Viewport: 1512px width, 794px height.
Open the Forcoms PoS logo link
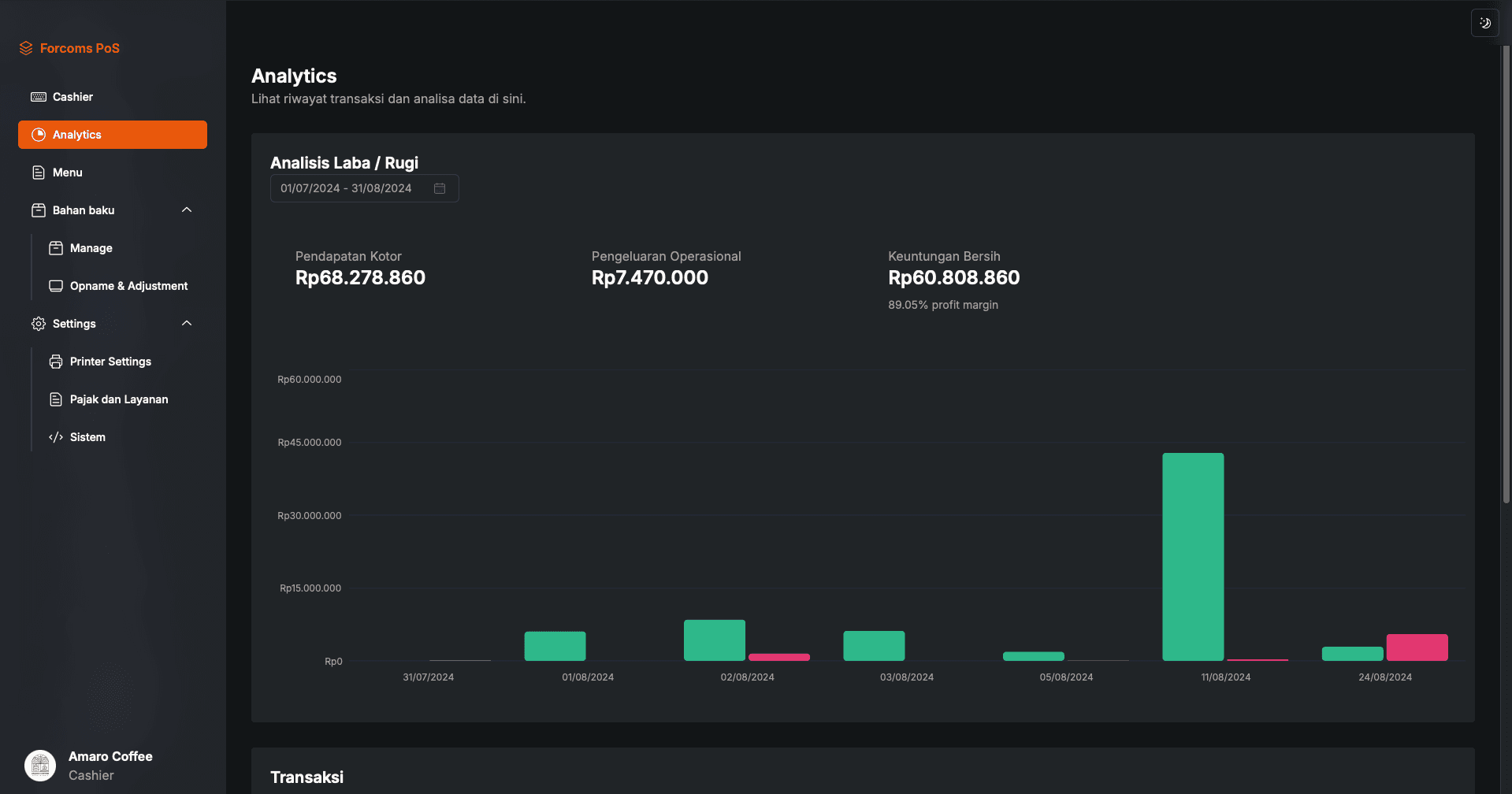point(69,48)
